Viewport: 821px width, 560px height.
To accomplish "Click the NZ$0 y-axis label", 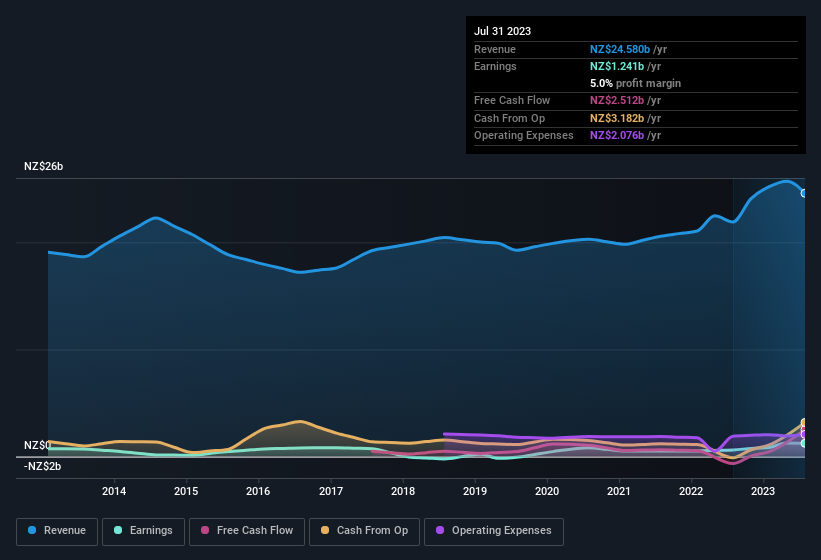I will point(37,445).
